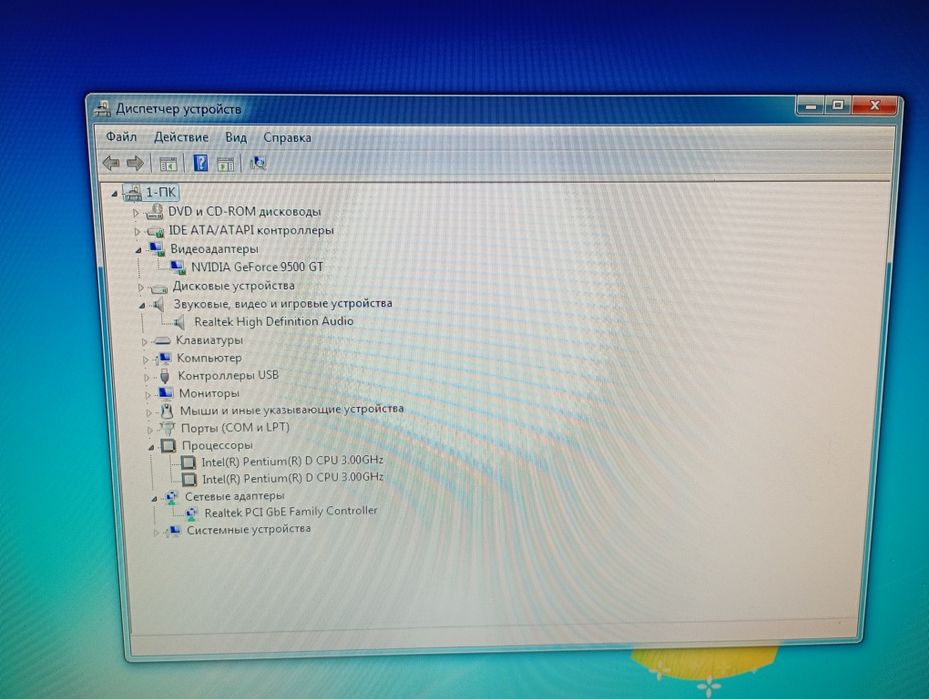This screenshot has width=929, height=699.
Task: Collapse the 1-ПК root node
Action: pos(114,193)
